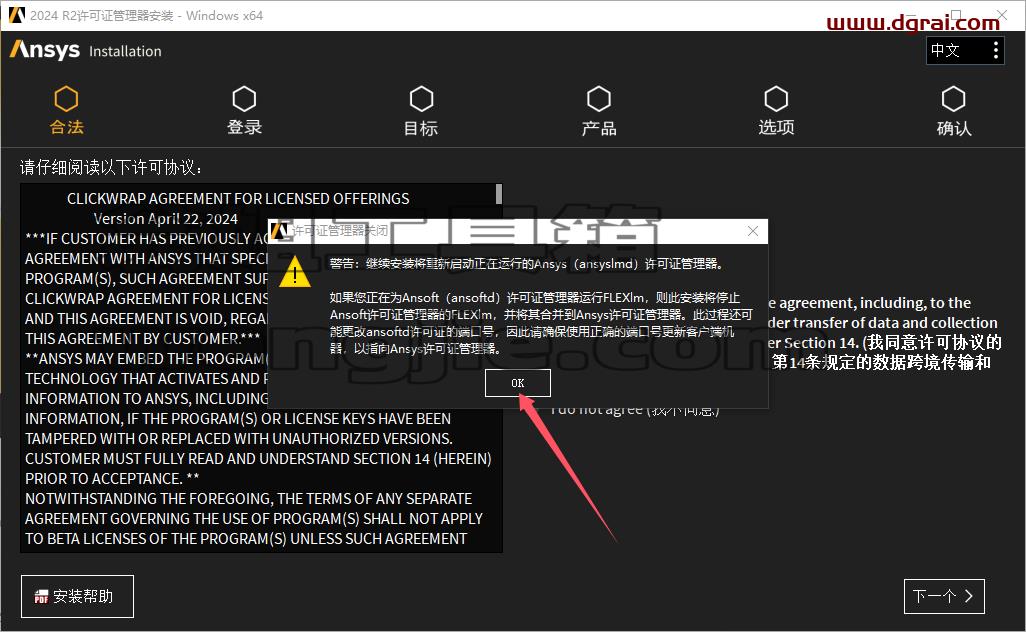
Task: Click the three-dot menu beside 中文
Action: (995, 50)
